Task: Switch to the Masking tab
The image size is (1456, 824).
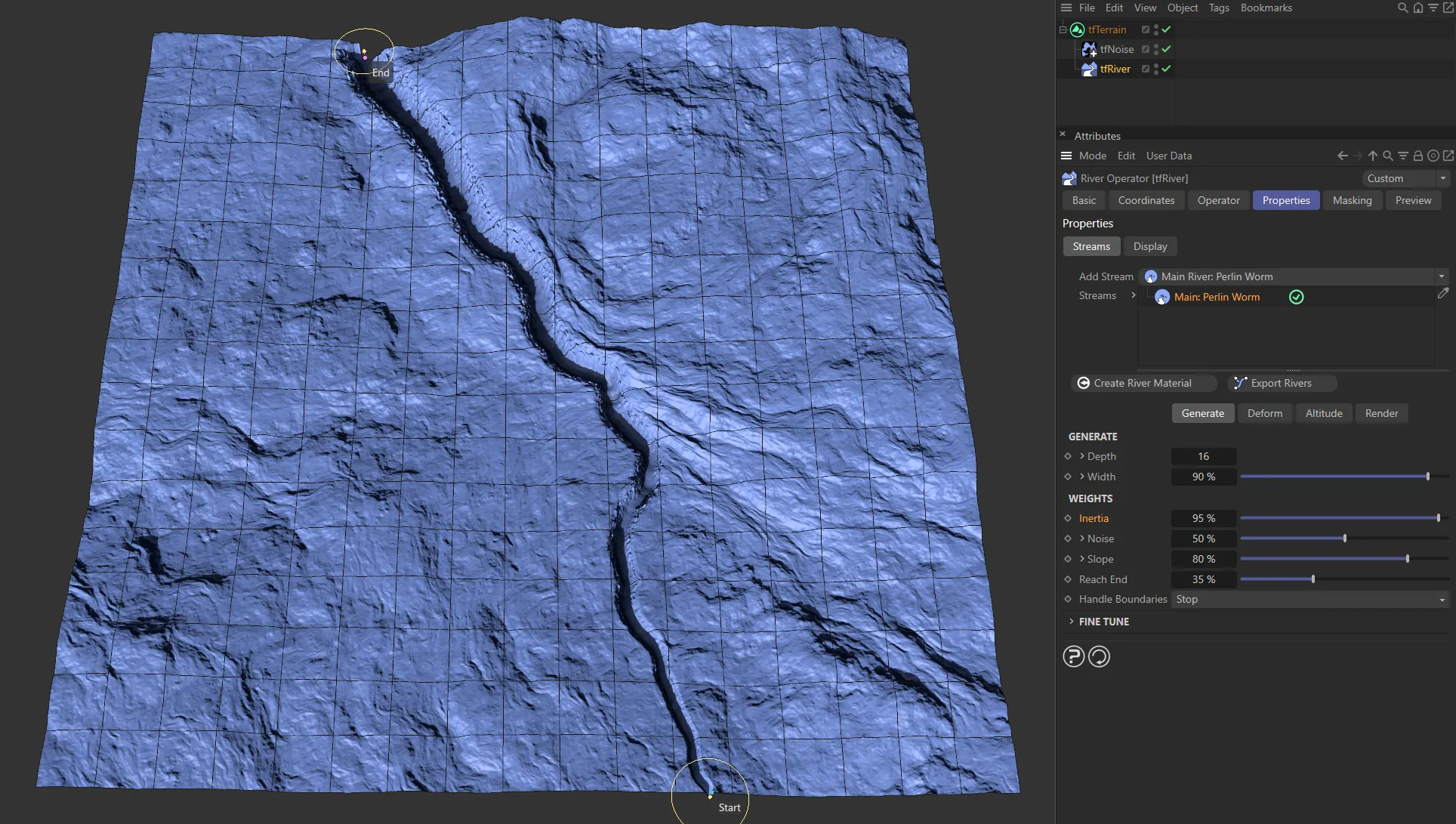Action: [1353, 200]
